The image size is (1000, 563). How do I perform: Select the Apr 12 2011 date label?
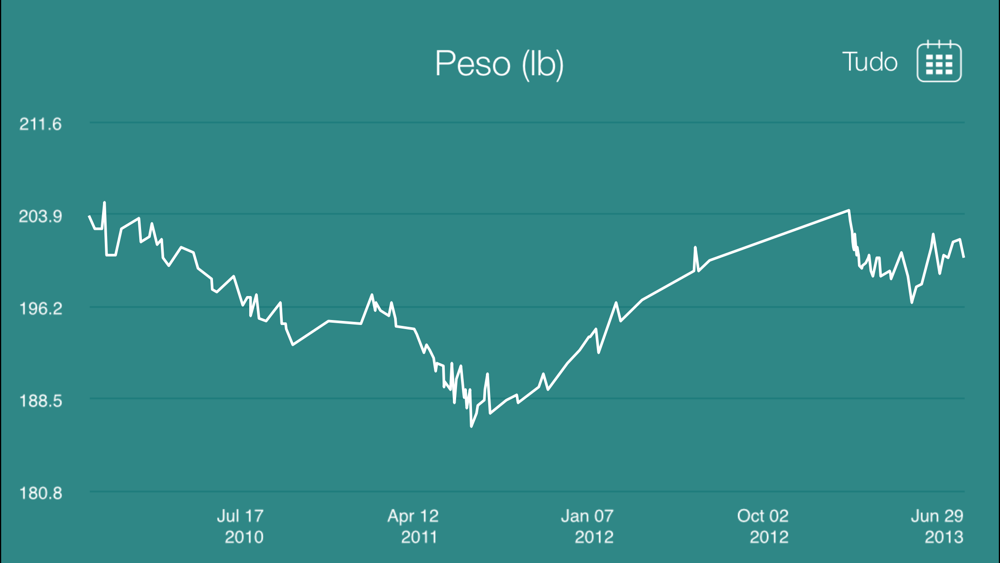(413, 527)
